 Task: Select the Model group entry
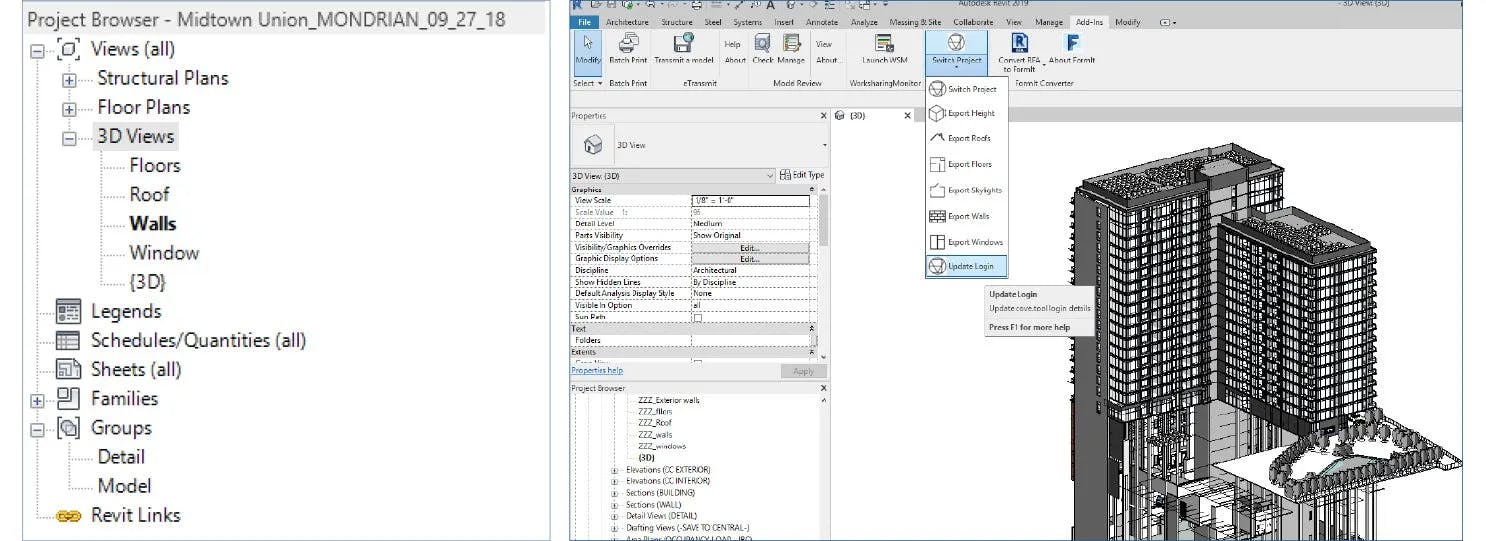pos(124,486)
